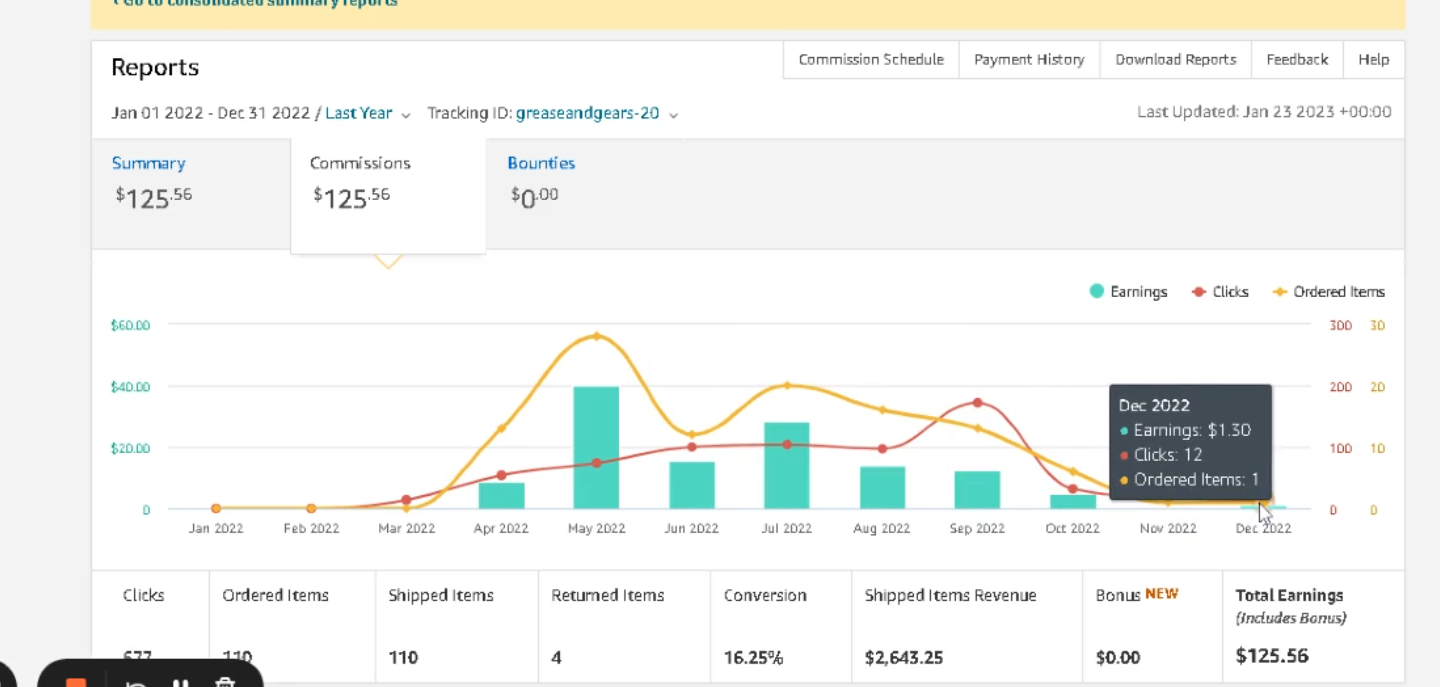This screenshot has height=687, width=1440.
Task: Click the returned items value 4
Action: [x=556, y=658]
